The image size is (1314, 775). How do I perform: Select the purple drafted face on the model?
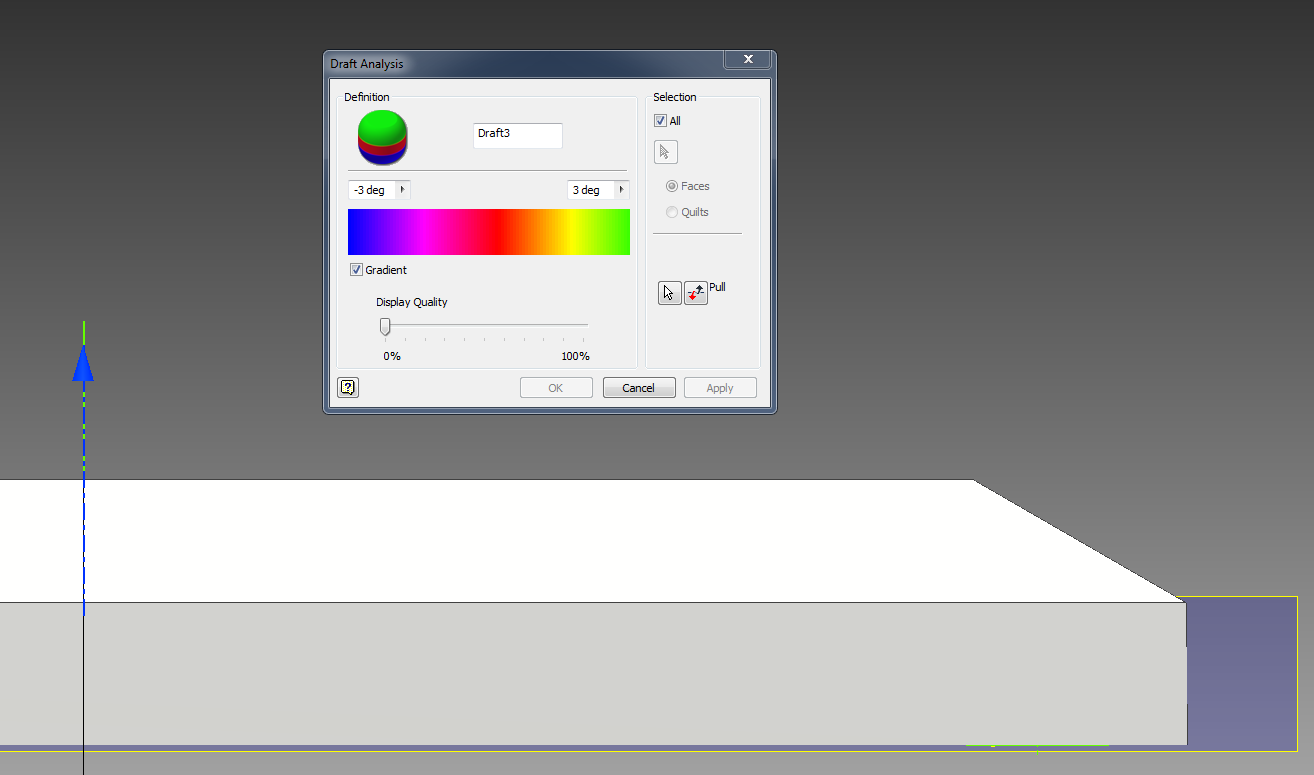(x=1245, y=670)
